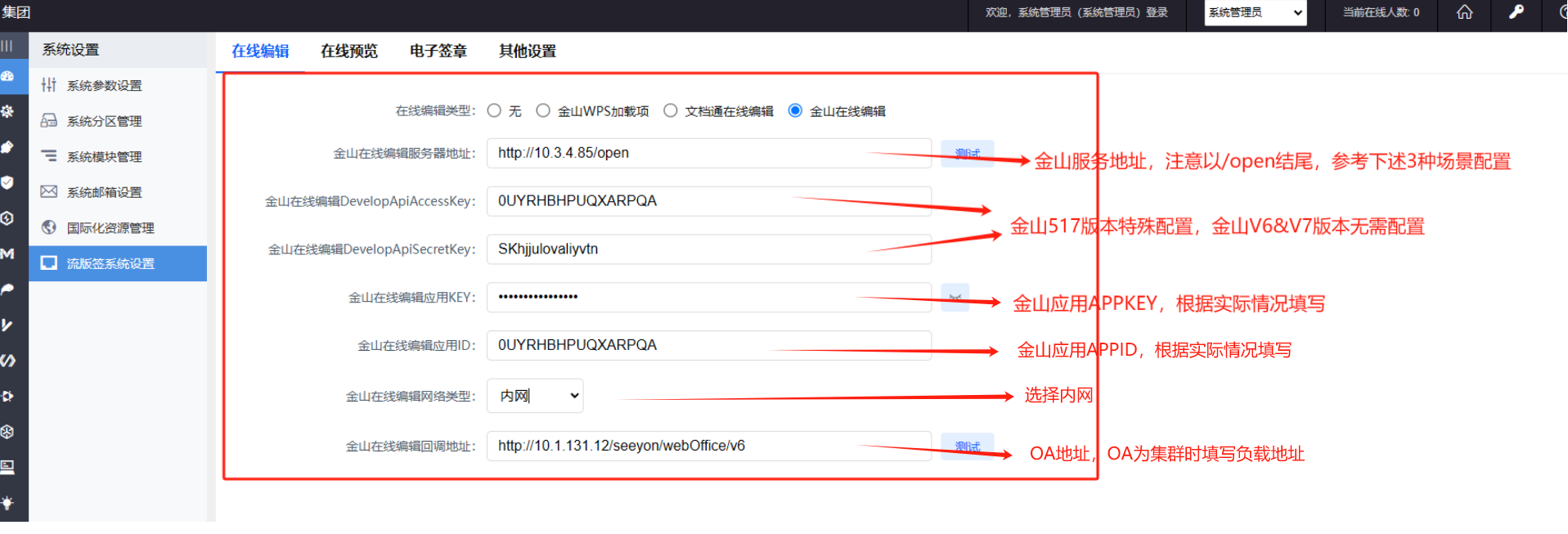Click the cube icon in dark sidebar

(7, 432)
